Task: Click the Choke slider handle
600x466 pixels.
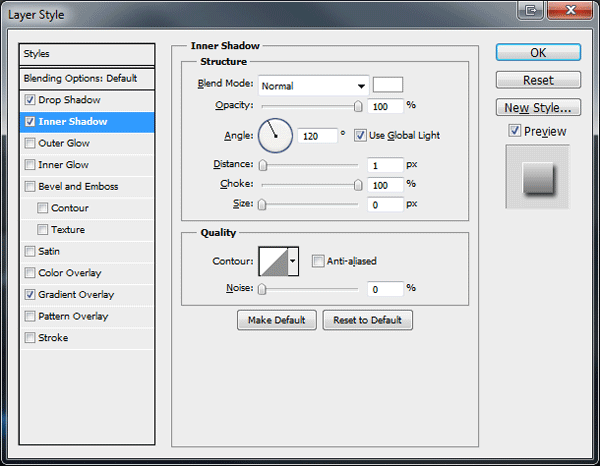Action: (x=358, y=185)
